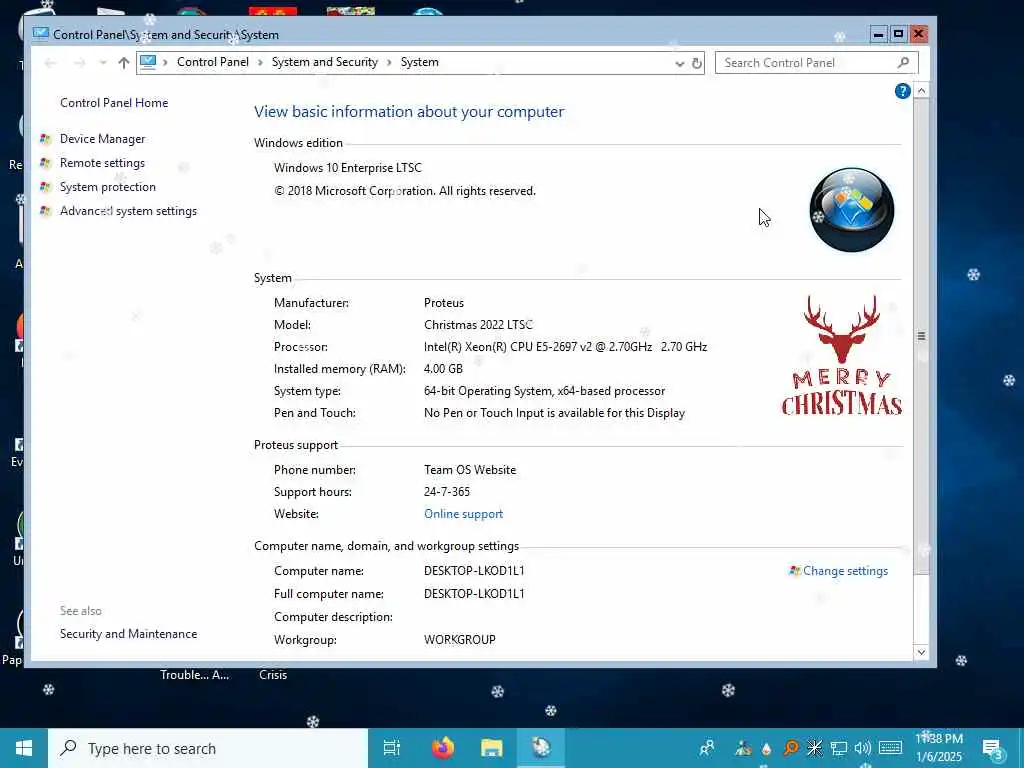1024x768 pixels.
Task: Click the shield icon beside System protection
Action: coord(45,187)
